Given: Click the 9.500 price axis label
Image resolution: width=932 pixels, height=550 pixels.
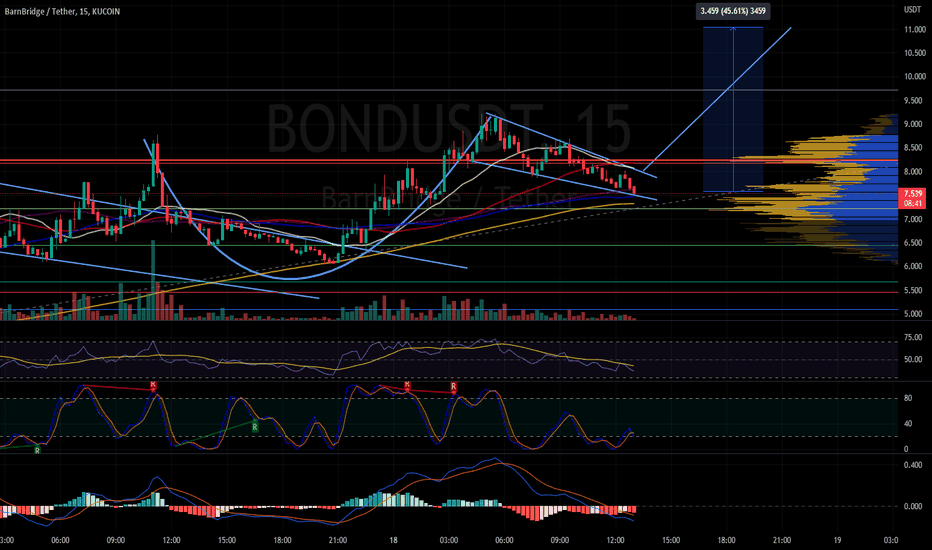Looking at the screenshot, I should pyautogui.click(x=914, y=100).
